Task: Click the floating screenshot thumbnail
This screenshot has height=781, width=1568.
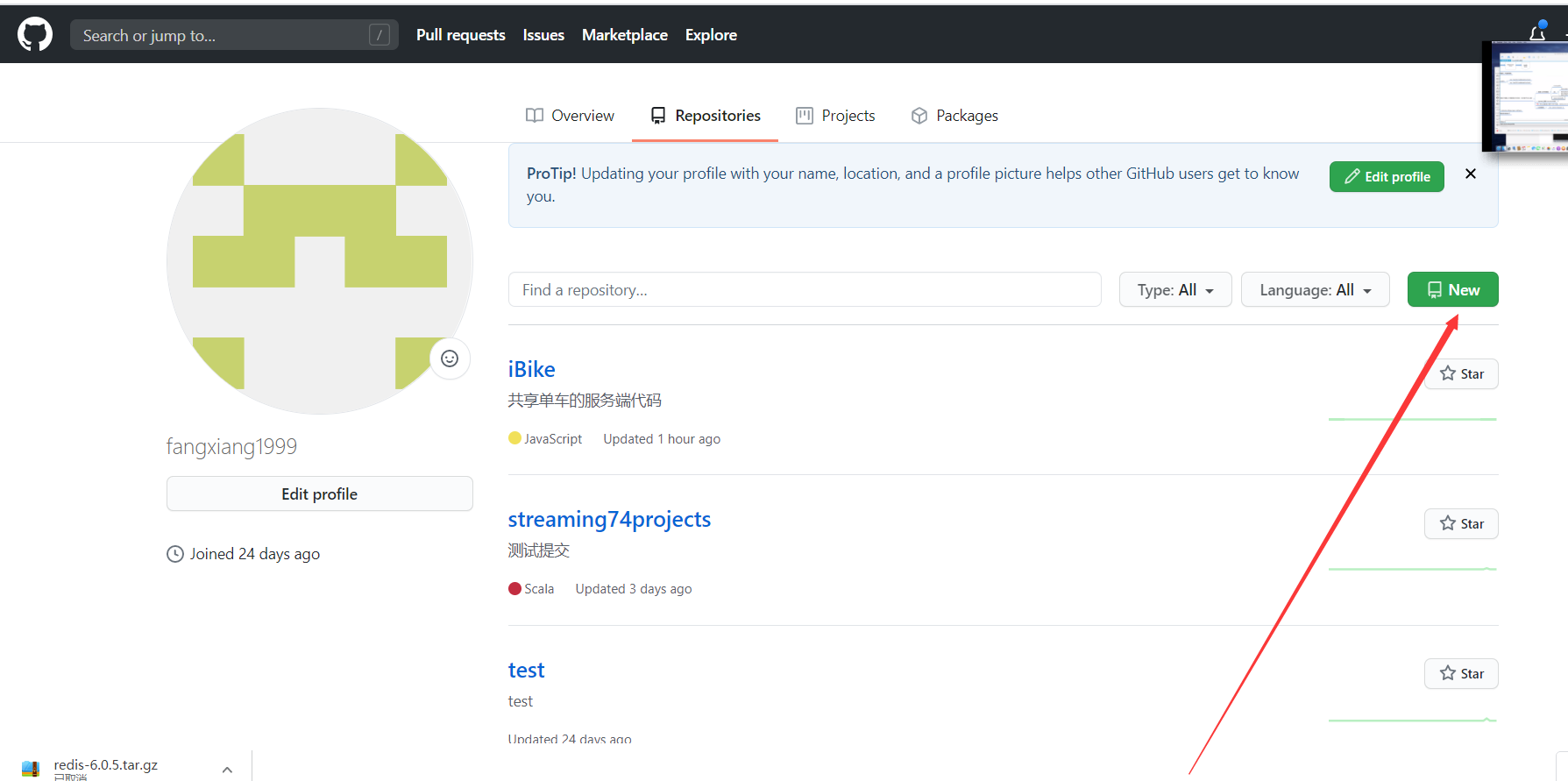Action: point(1525,96)
